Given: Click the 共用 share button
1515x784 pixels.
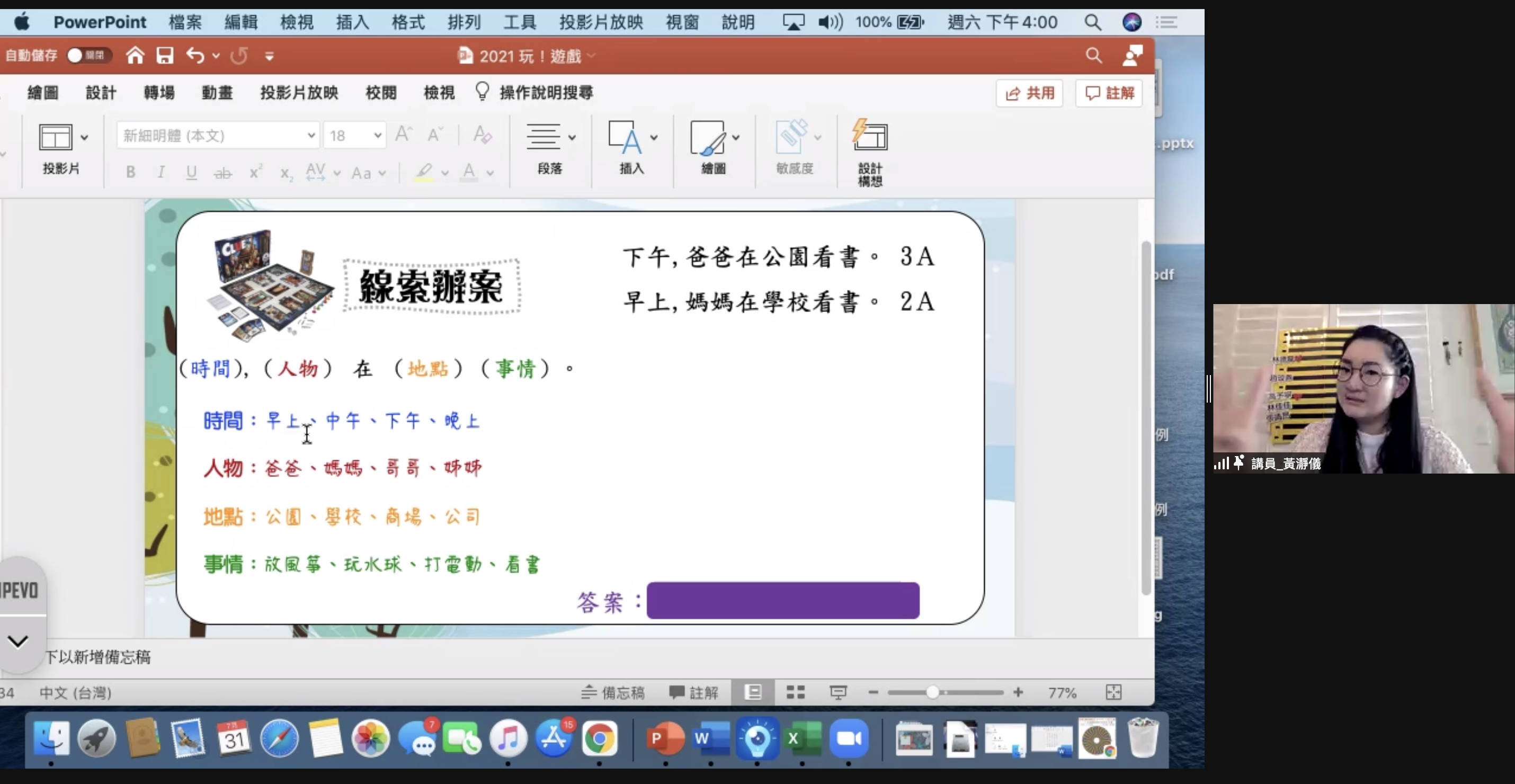Looking at the screenshot, I should (1029, 93).
